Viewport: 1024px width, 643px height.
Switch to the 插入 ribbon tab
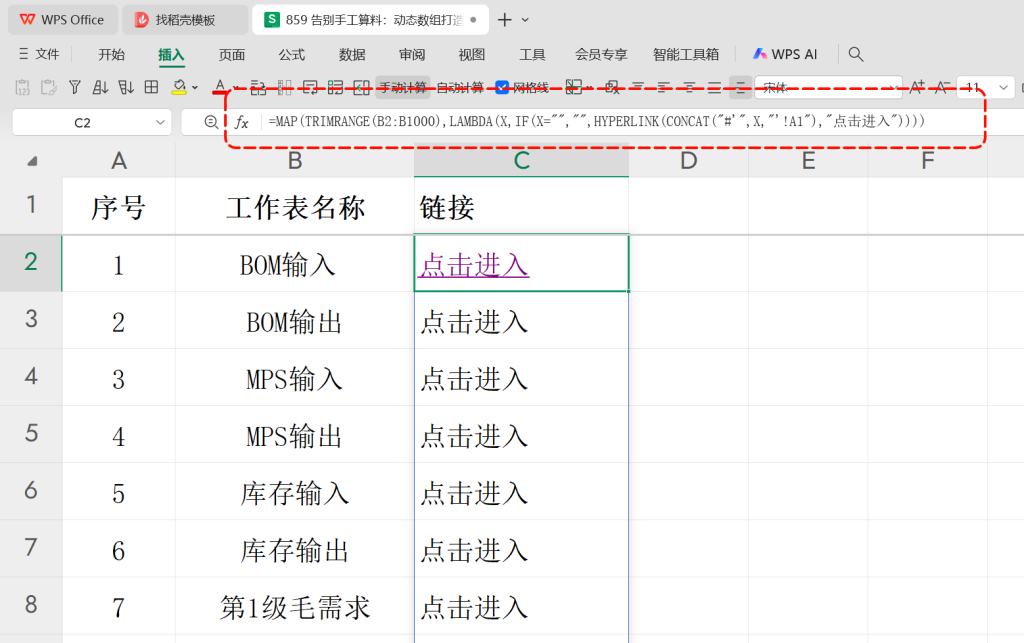pos(171,55)
